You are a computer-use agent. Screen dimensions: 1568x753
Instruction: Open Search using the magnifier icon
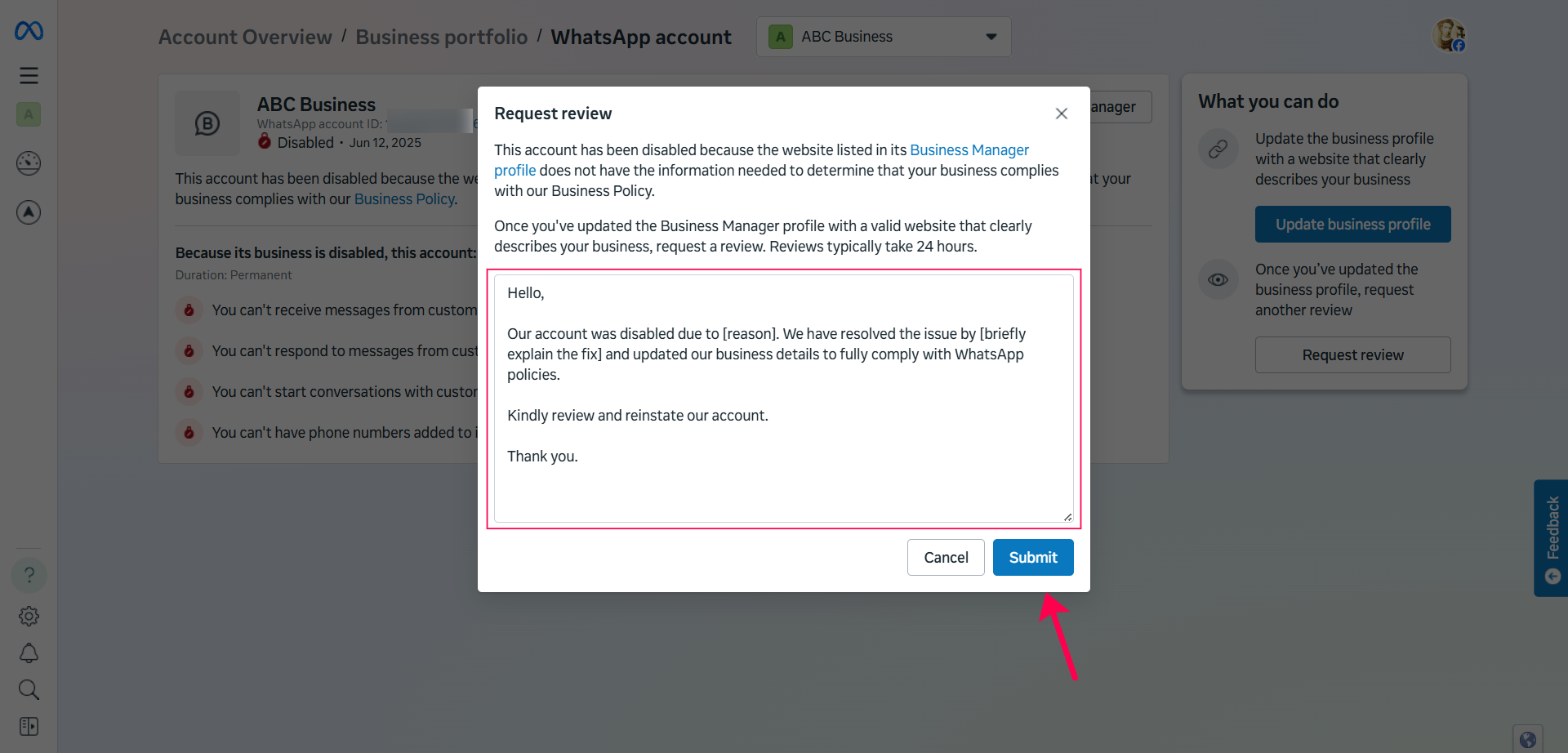(29, 689)
